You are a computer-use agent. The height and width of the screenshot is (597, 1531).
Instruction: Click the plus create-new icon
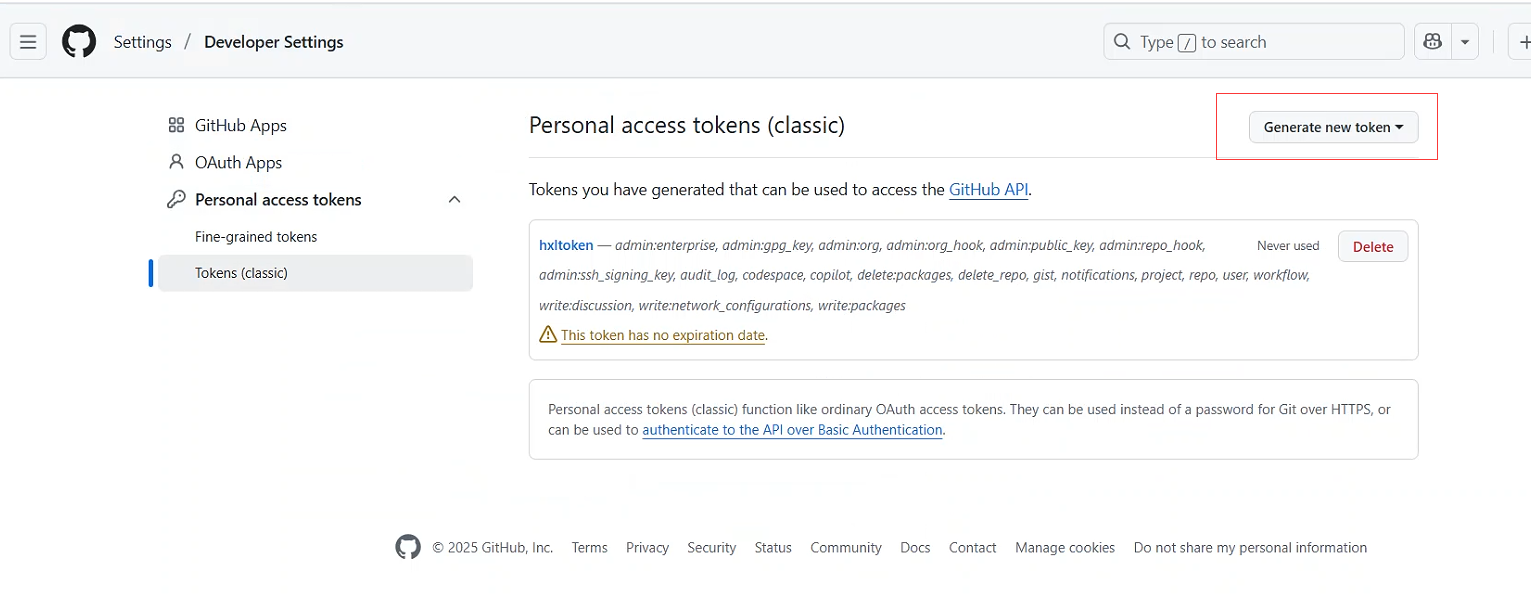pyautogui.click(x=1523, y=42)
